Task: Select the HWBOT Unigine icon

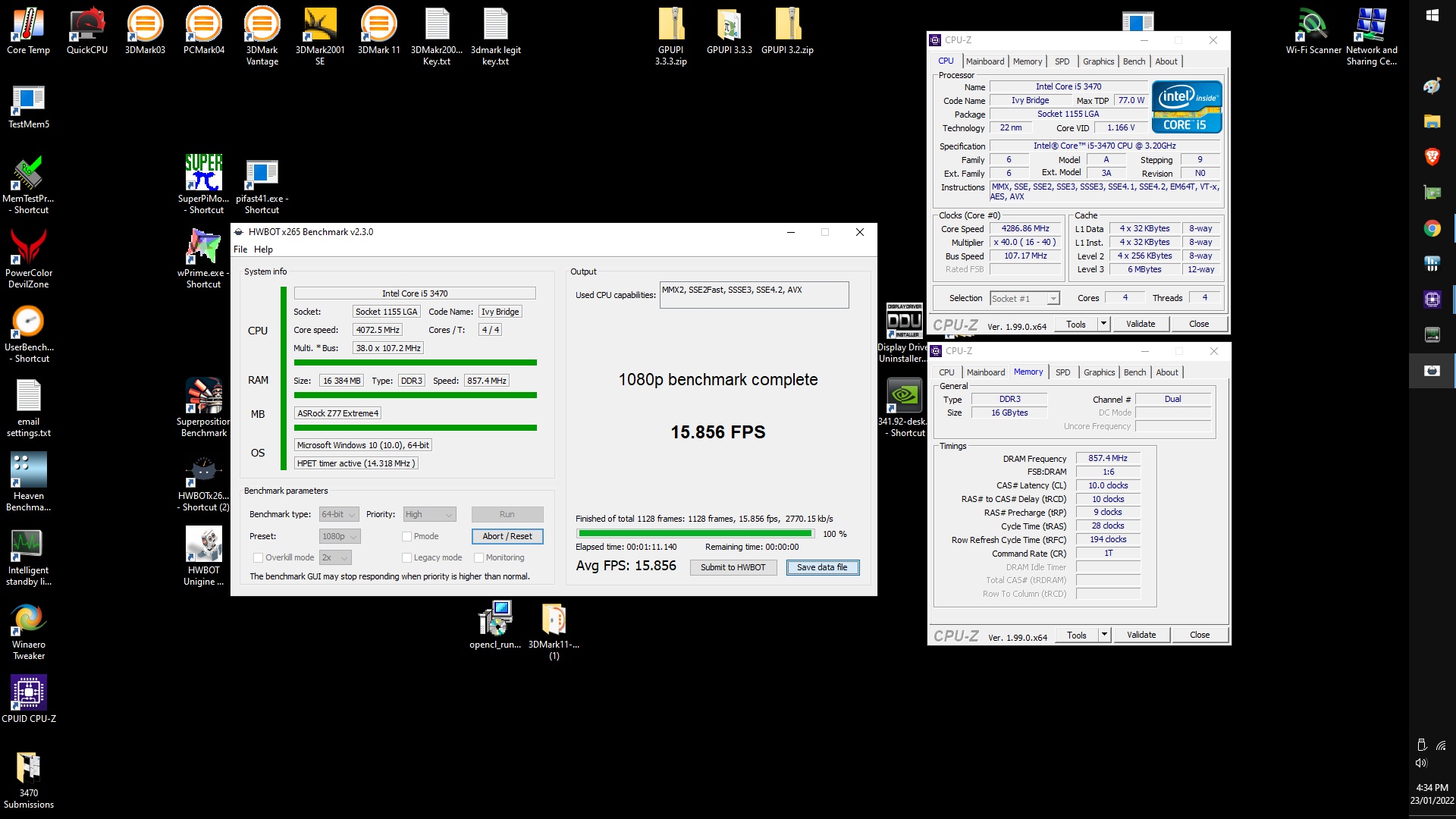Action: tap(204, 556)
